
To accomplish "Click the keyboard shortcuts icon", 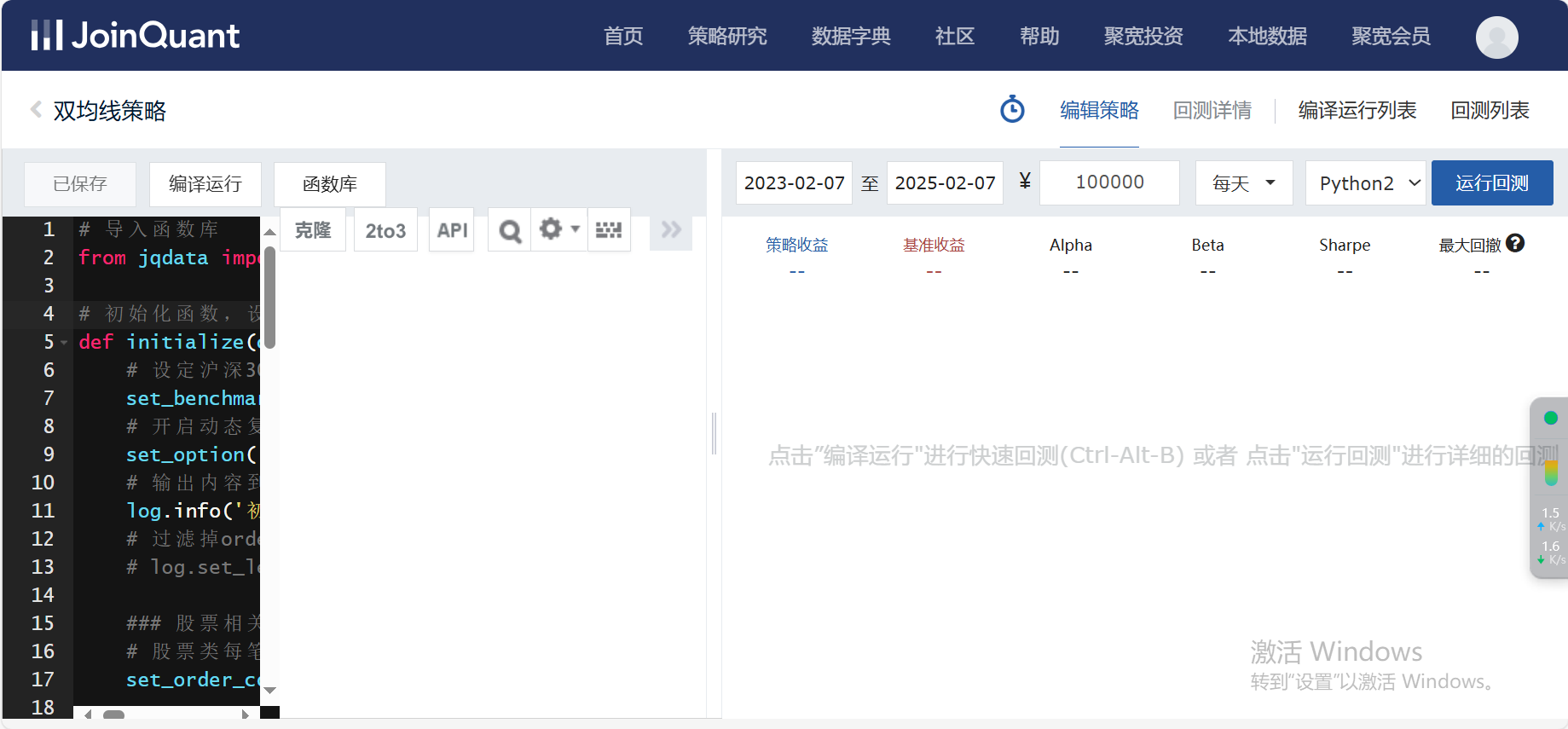I will pyautogui.click(x=609, y=230).
